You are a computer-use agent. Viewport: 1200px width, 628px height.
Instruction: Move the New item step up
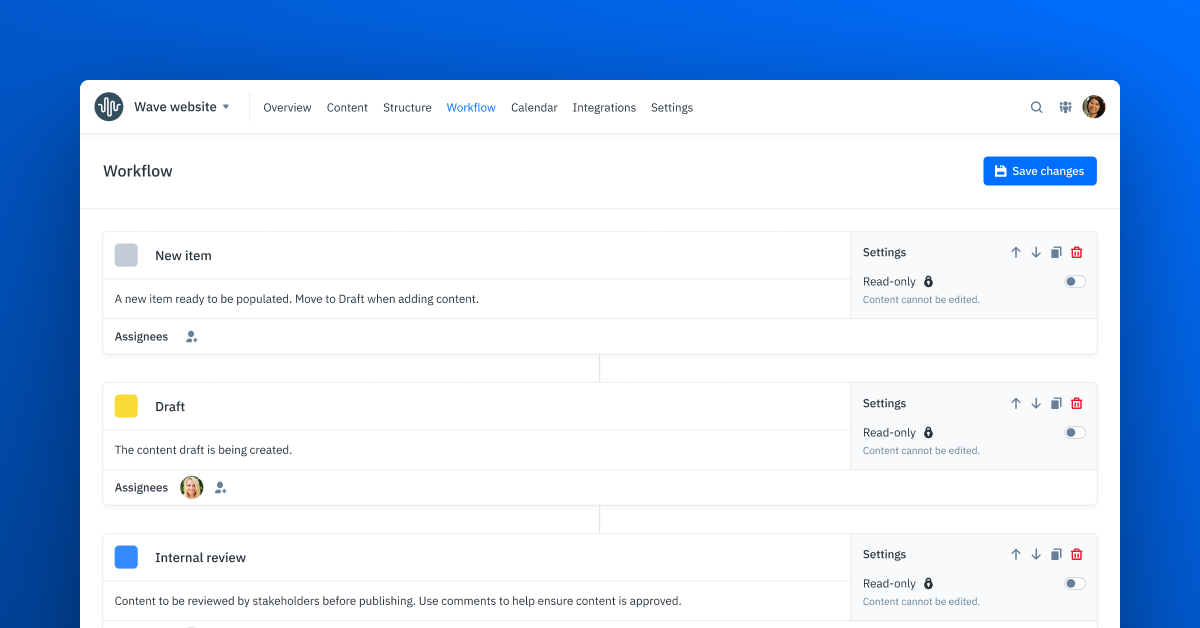(1016, 252)
